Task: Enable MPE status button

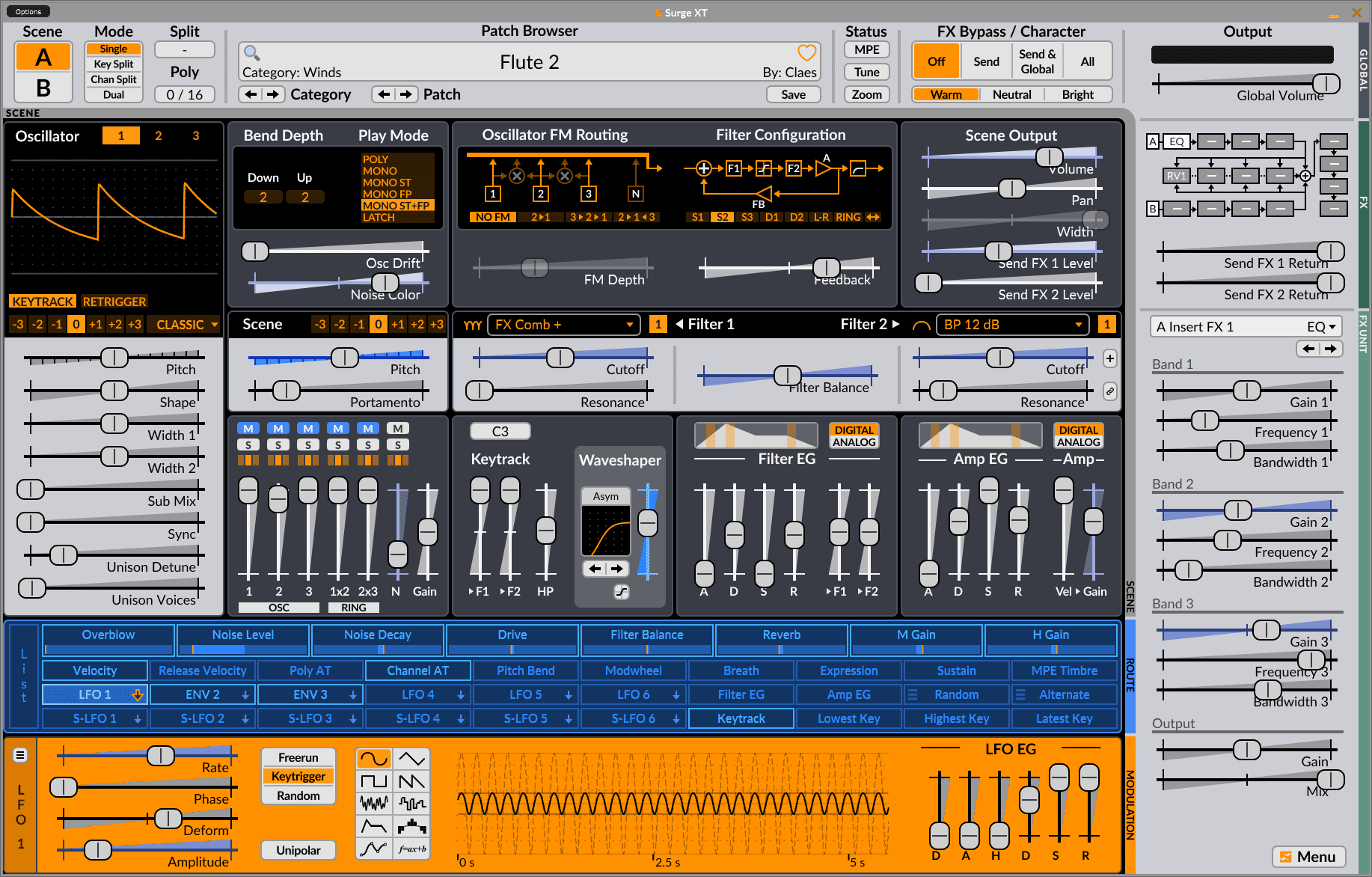Action: (x=866, y=49)
